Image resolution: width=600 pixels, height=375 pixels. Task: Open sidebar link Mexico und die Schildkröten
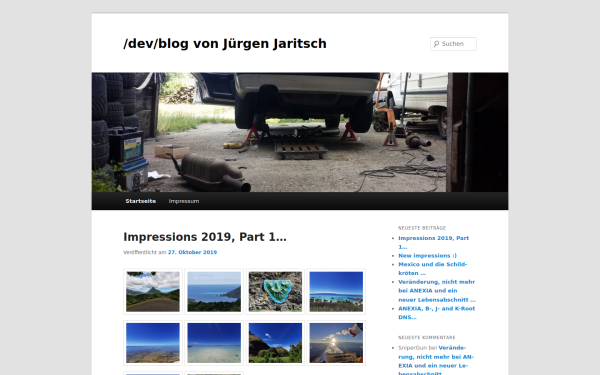(x=433, y=269)
